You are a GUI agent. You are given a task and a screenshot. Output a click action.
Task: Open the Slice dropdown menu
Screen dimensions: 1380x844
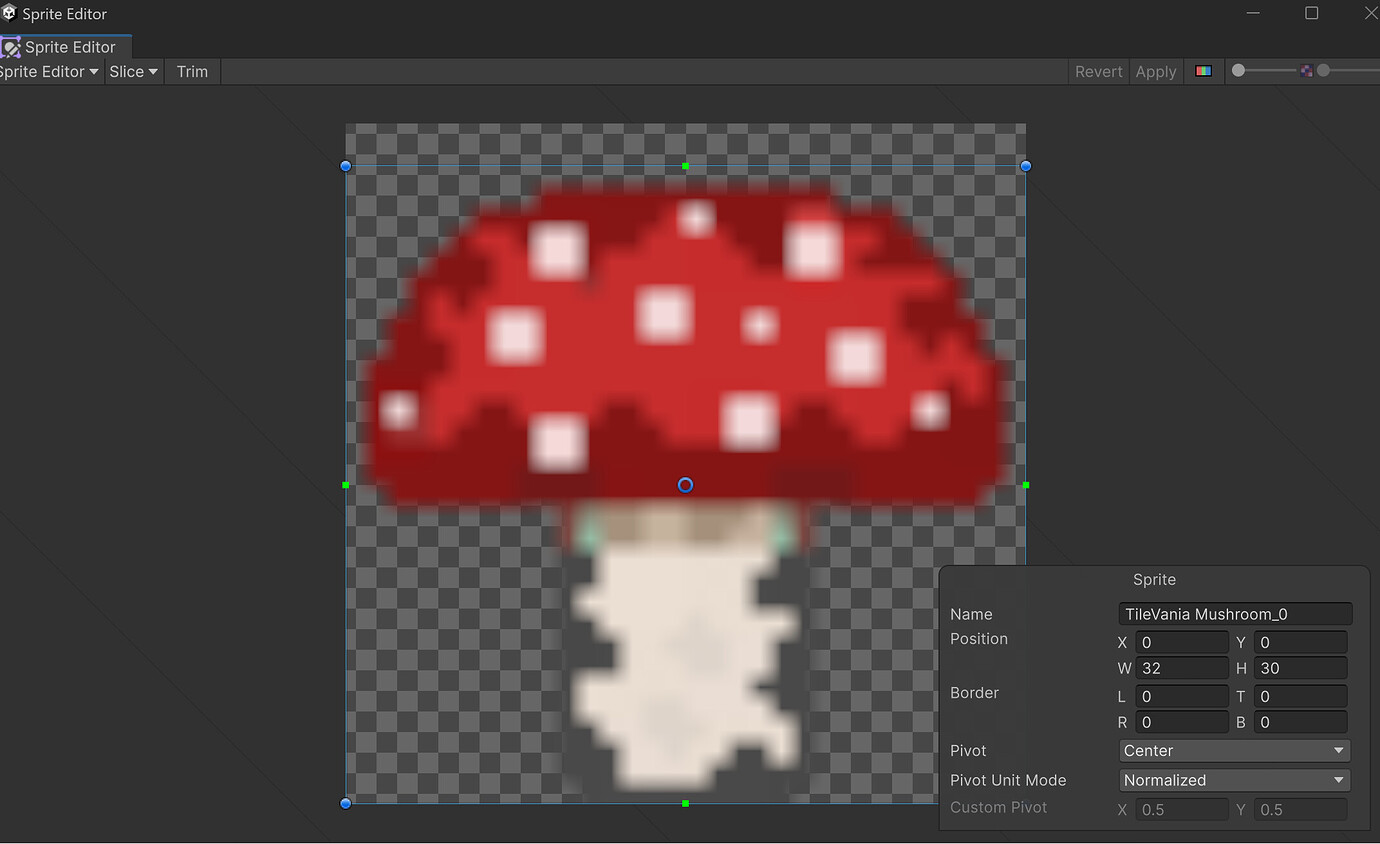(133, 71)
